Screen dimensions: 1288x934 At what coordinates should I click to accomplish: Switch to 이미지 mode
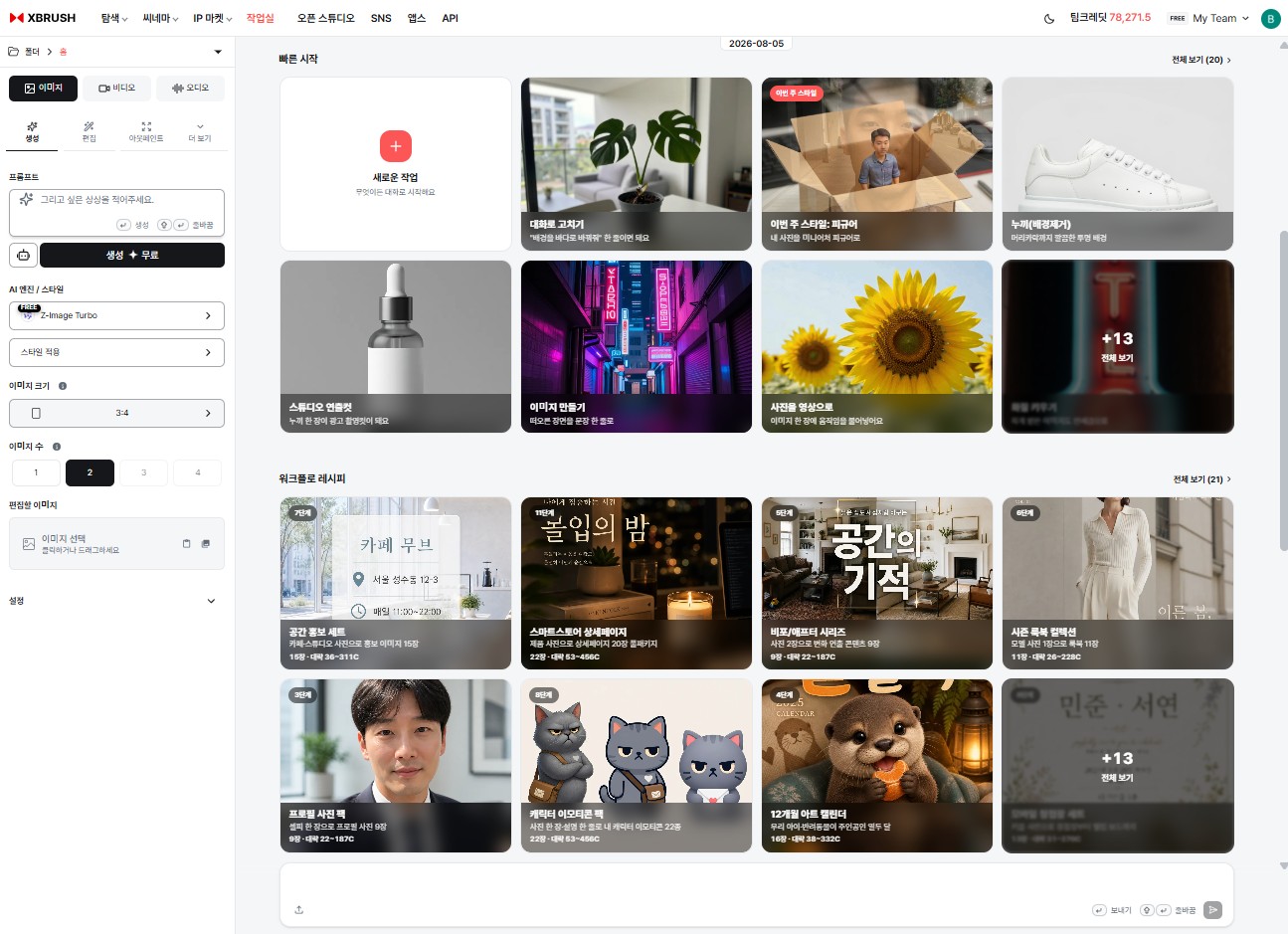(x=44, y=89)
